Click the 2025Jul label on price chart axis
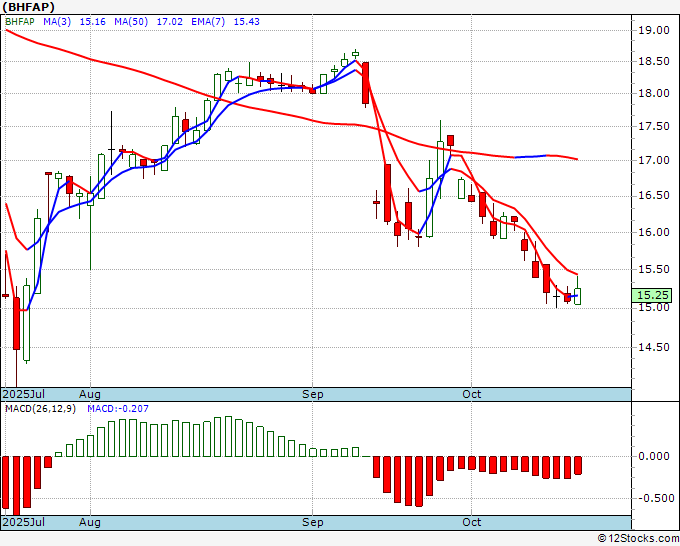Viewport: 680px width, 546px height. [x=24, y=394]
